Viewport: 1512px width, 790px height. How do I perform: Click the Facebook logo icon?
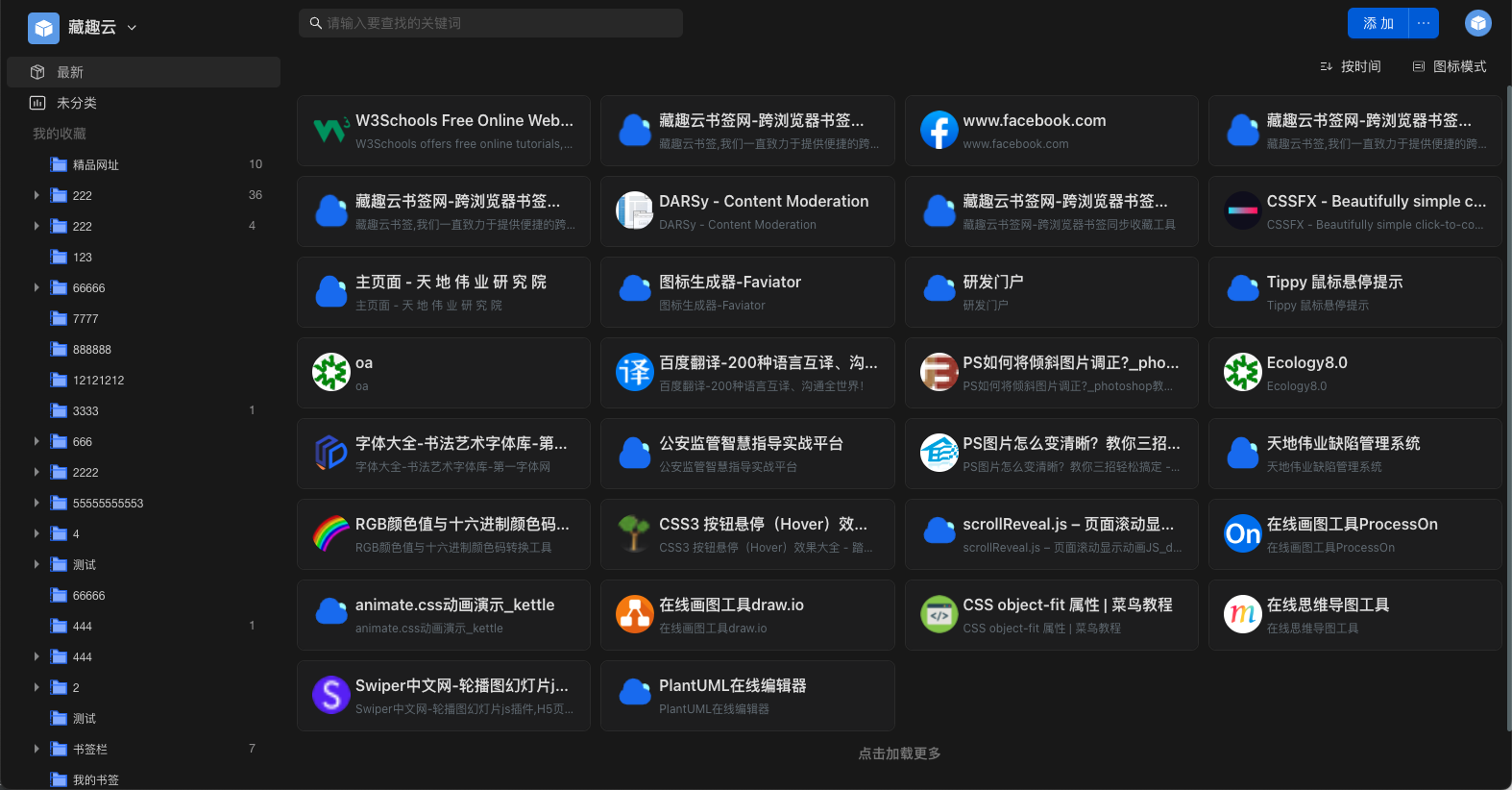click(x=939, y=130)
